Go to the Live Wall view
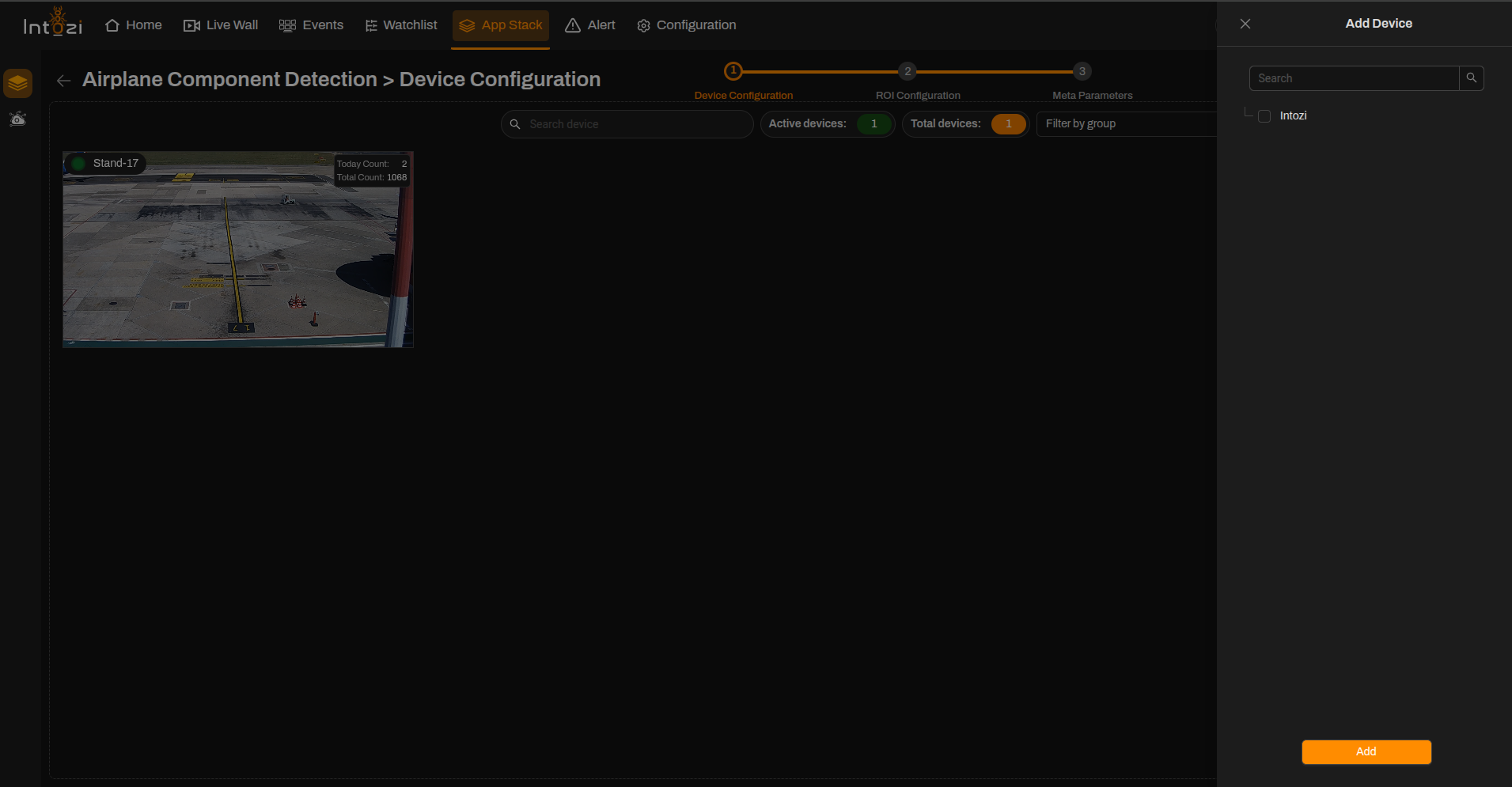Image resolution: width=1512 pixels, height=787 pixels. 221,25
